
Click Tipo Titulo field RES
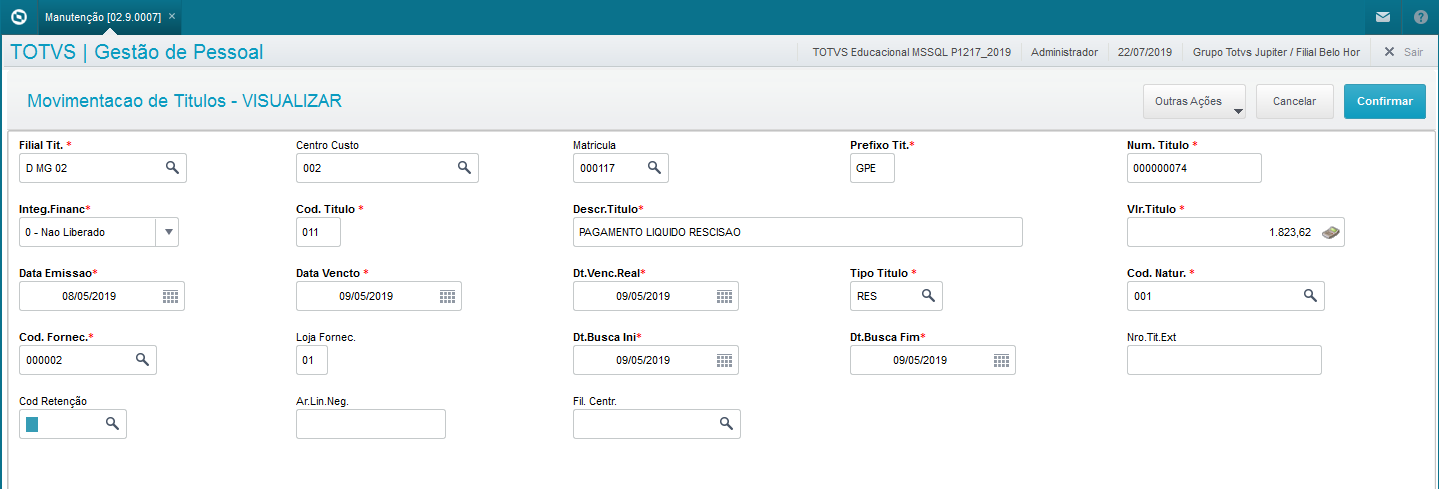[x=896, y=296]
